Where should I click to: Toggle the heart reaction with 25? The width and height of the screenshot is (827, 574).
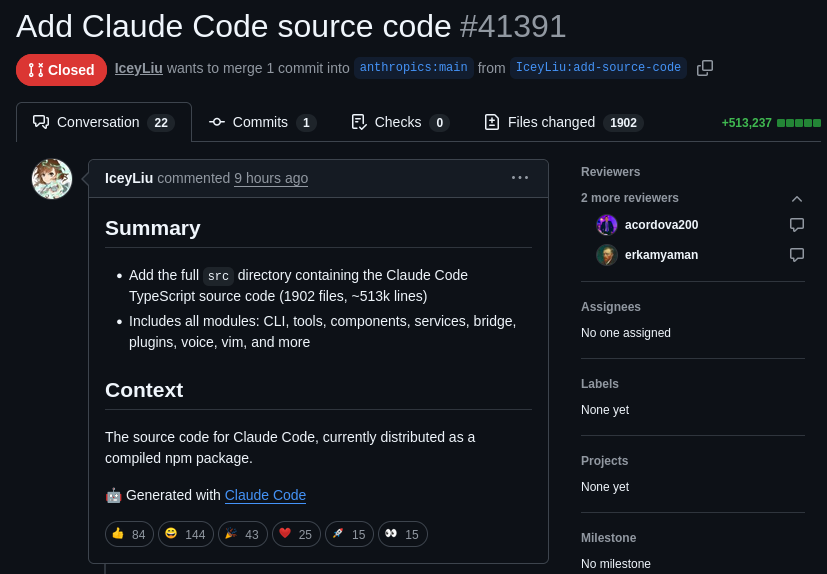pos(296,534)
